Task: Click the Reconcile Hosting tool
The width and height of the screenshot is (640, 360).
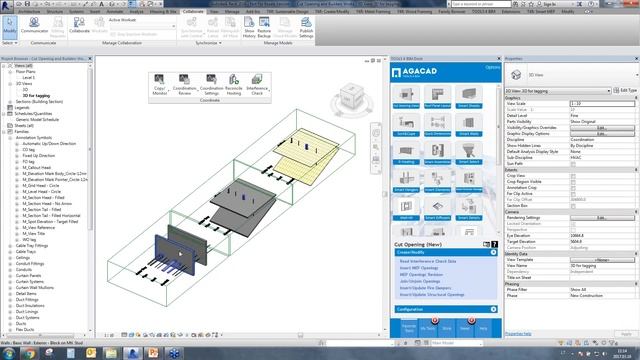Action: pyautogui.click(x=234, y=84)
